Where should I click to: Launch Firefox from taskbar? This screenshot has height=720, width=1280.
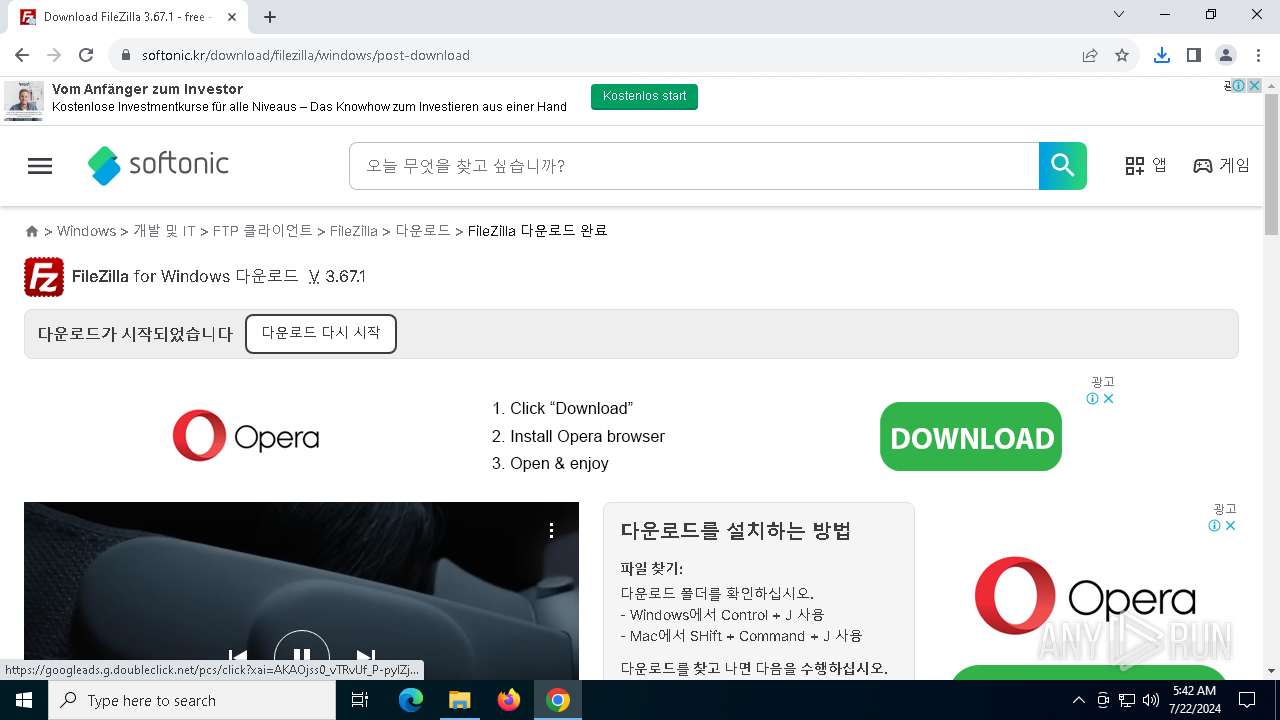point(509,700)
